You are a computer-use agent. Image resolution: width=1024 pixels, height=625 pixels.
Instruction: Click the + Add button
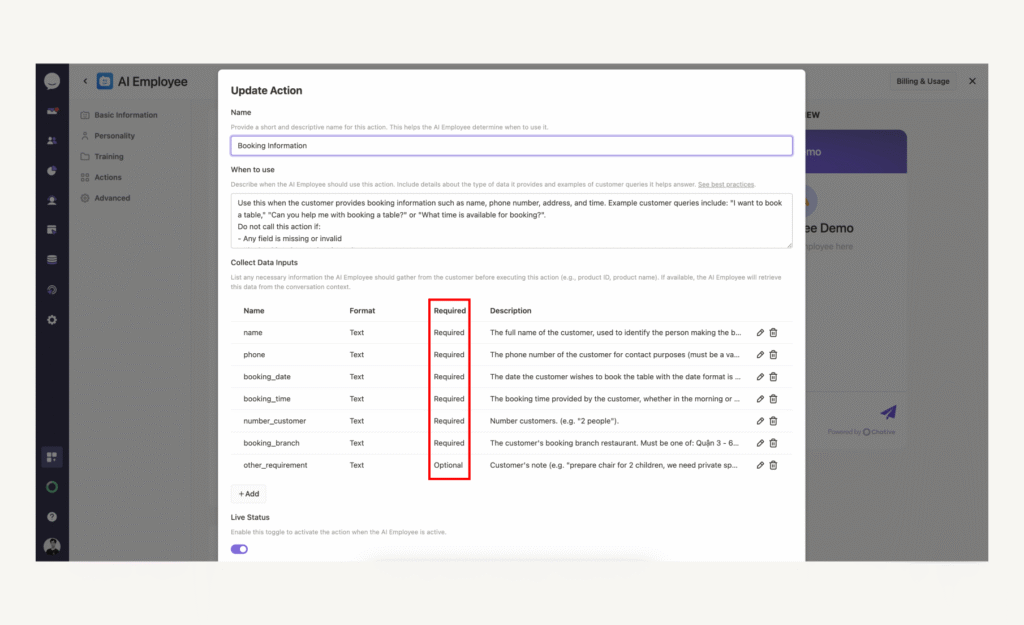248,494
